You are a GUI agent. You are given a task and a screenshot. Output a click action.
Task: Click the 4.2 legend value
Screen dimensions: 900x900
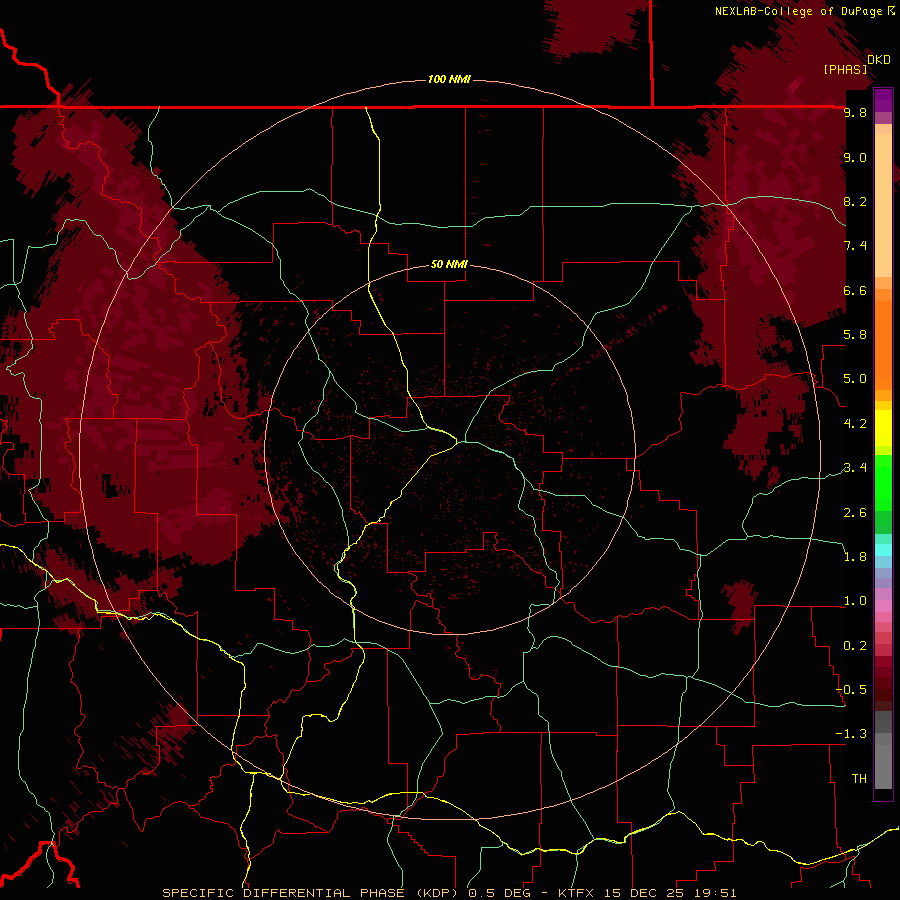click(x=855, y=424)
